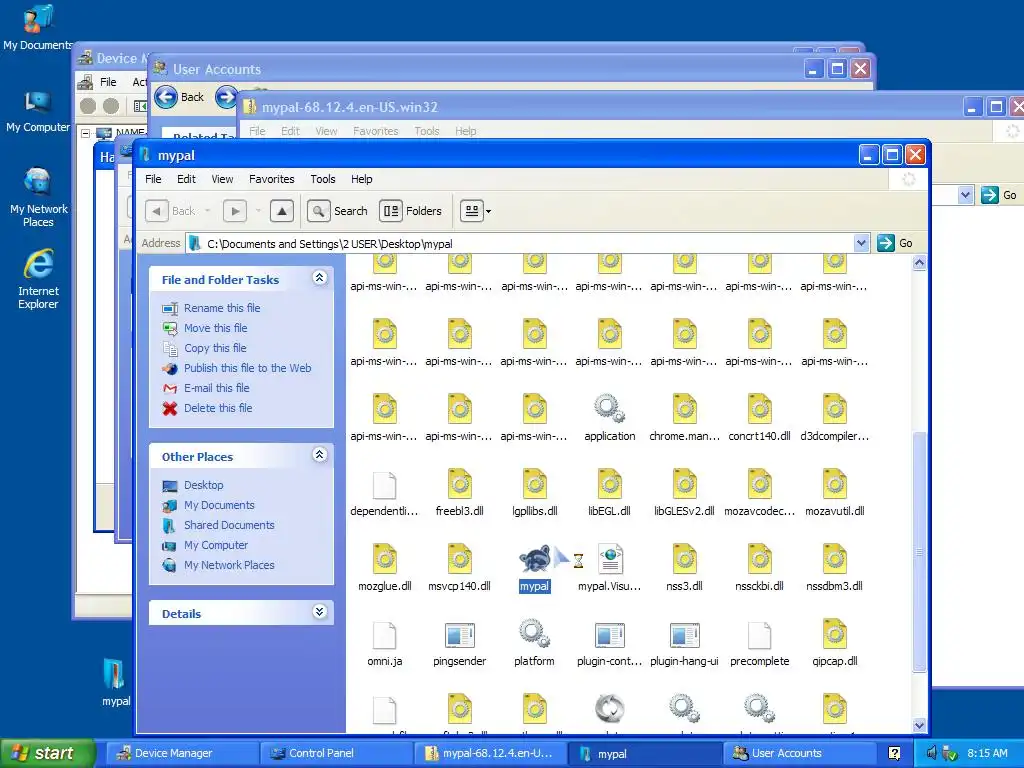This screenshot has width=1024, height=768.
Task: Select the omni.ja file icon
Action: click(x=384, y=634)
